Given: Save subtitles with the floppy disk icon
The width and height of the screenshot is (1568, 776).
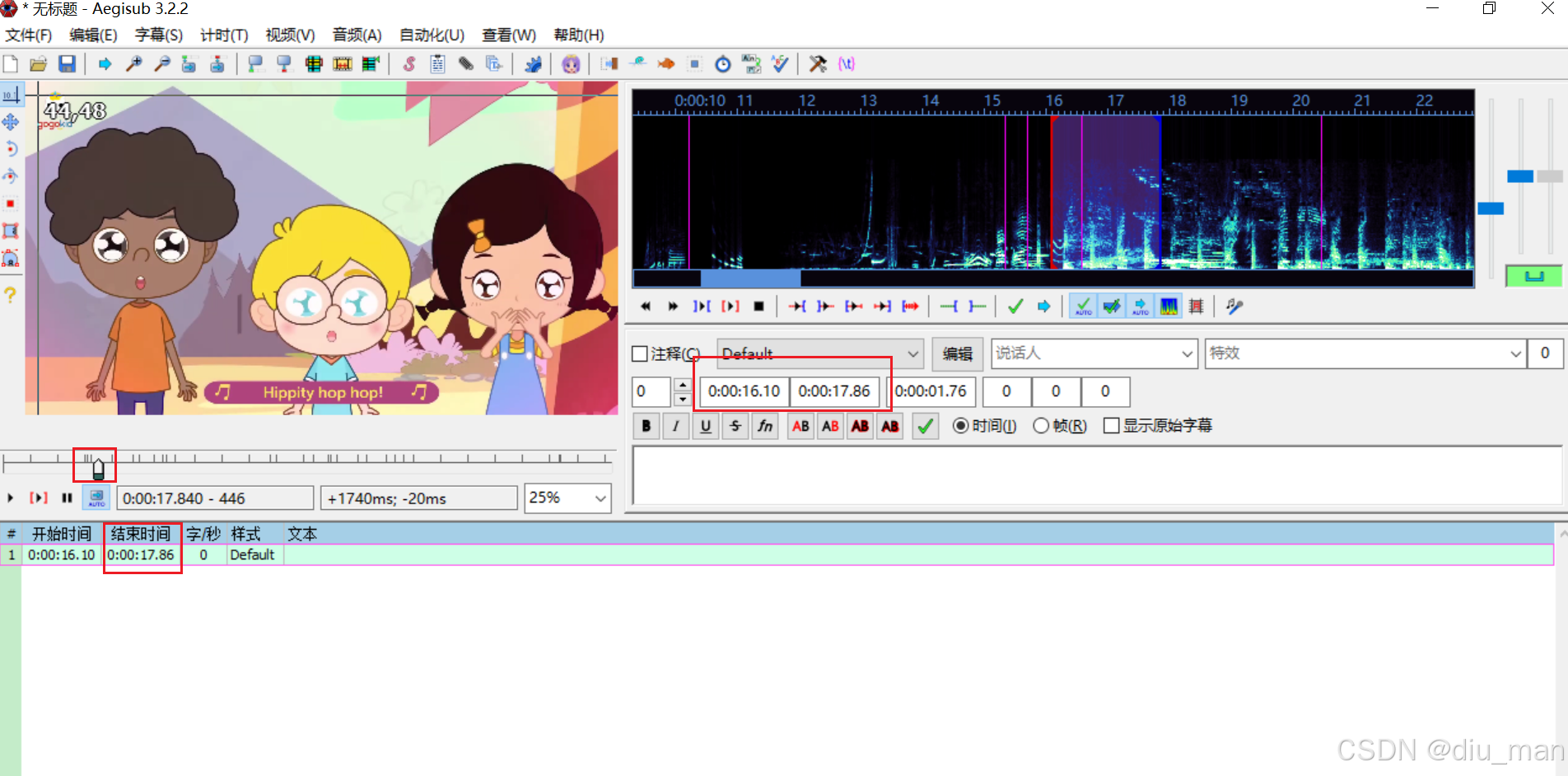Looking at the screenshot, I should tap(67, 64).
